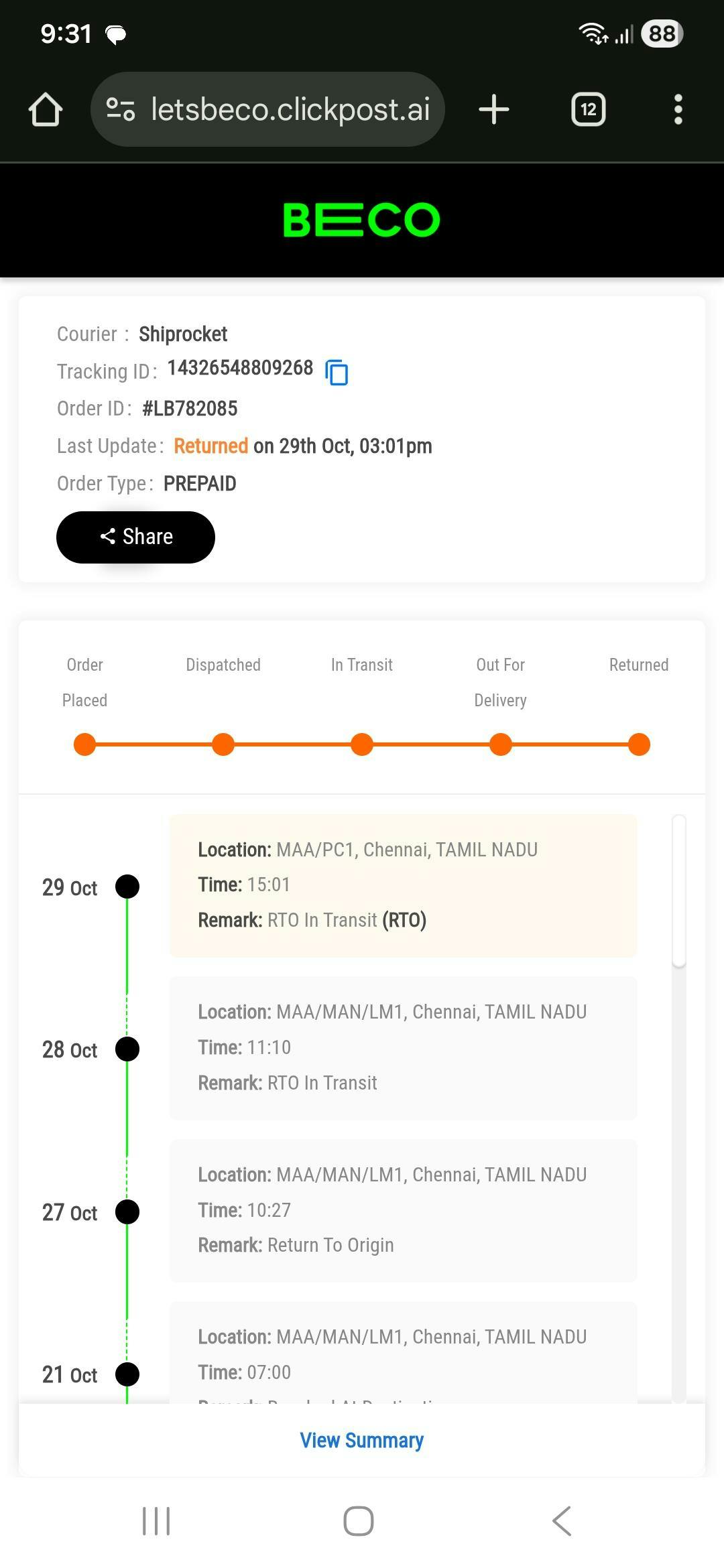
Task: Click the 27 Oct Return To Origin entry
Action: coord(403,1210)
